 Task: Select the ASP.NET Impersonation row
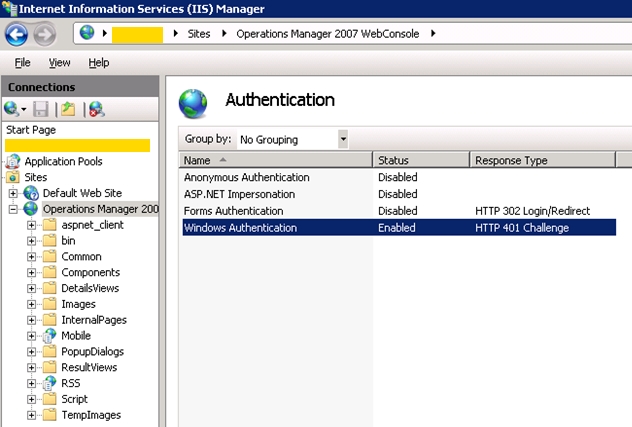pyautogui.click(x=399, y=194)
